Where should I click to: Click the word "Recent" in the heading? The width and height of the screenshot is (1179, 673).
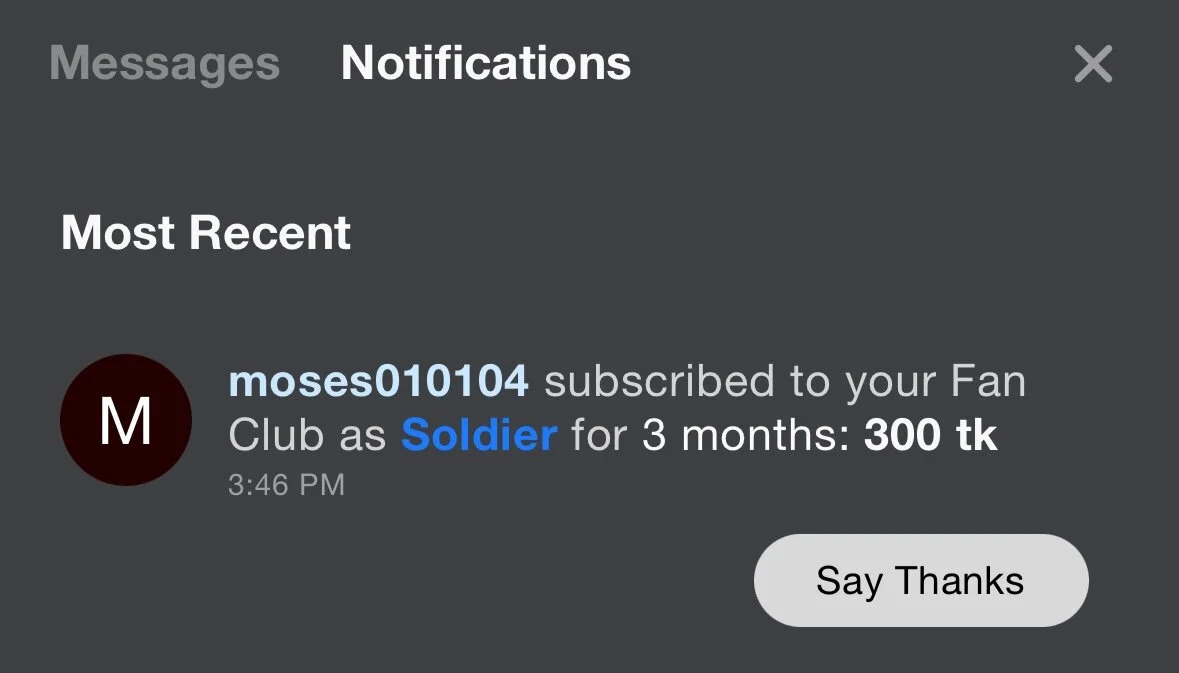tap(270, 233)
